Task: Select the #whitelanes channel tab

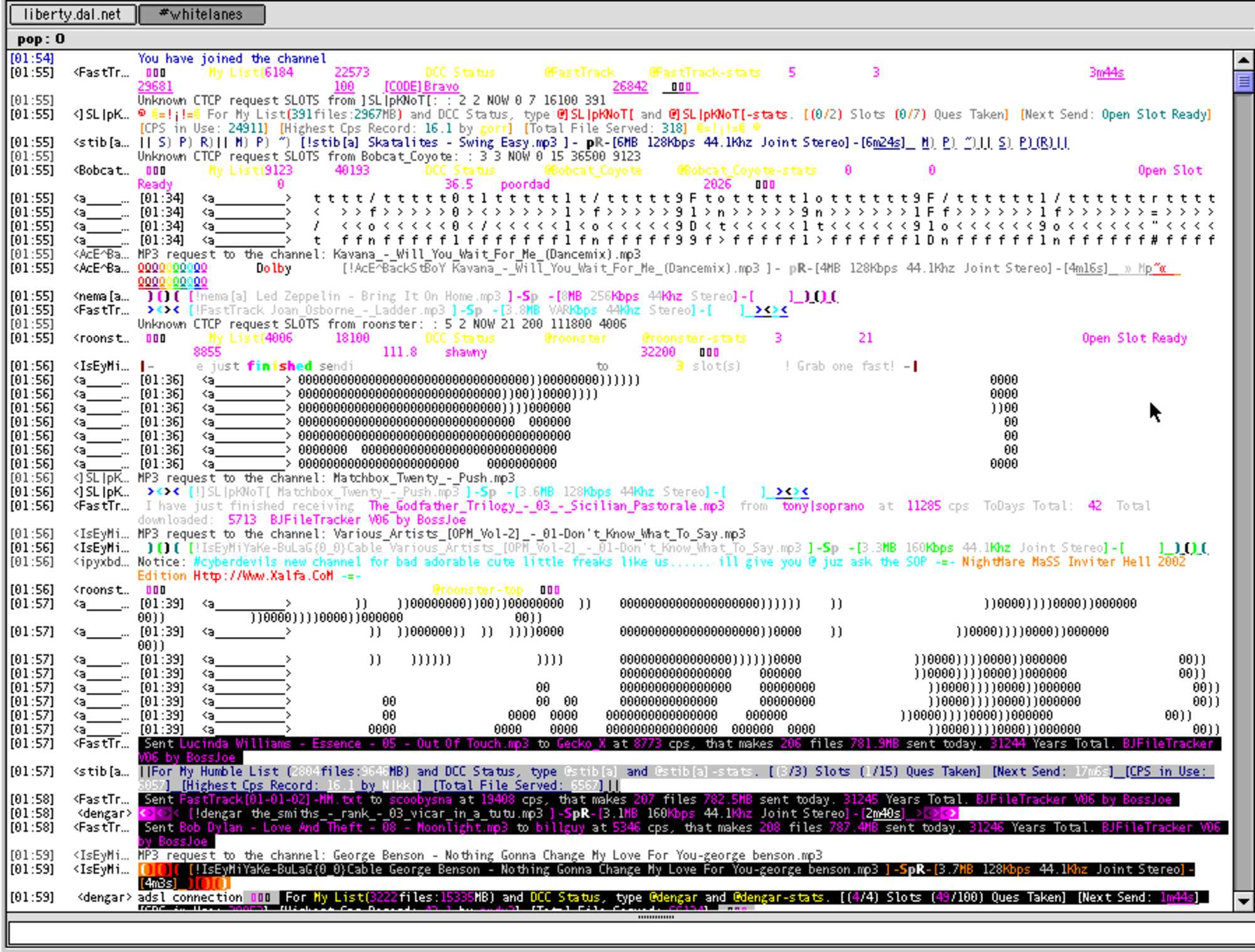Action: (x=201, y=14)
